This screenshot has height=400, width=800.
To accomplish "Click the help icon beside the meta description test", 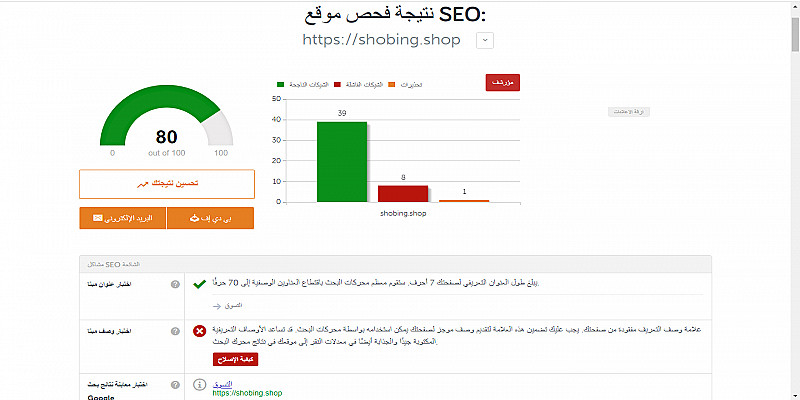I will pyautogui.click(x=175, y=331).
